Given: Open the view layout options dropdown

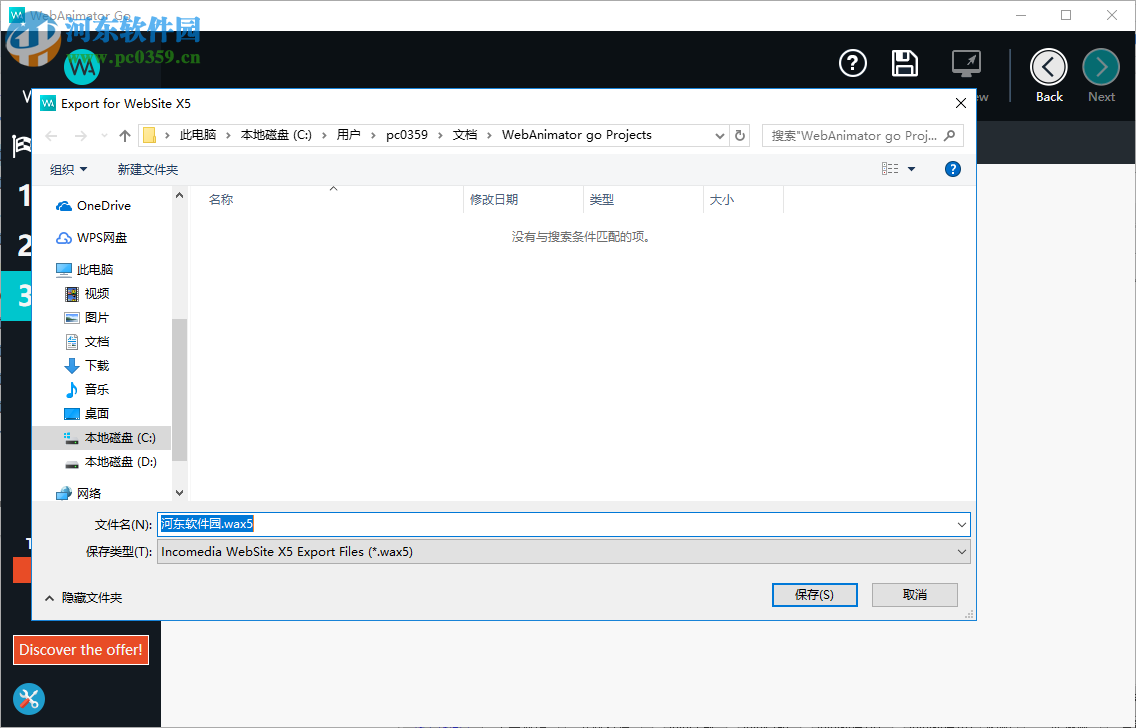Looking at the screenshot, I should 896,168.
